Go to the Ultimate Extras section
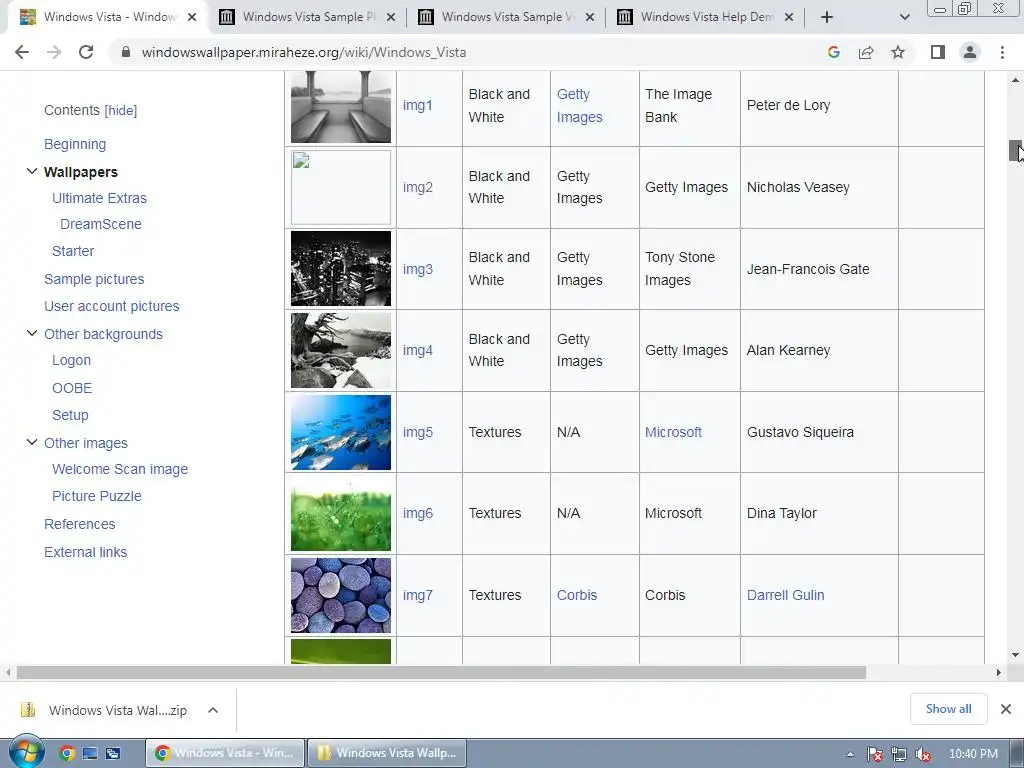Image resolution: width=1024 pixels, height=768 pixels. click(x=99, y=198)
